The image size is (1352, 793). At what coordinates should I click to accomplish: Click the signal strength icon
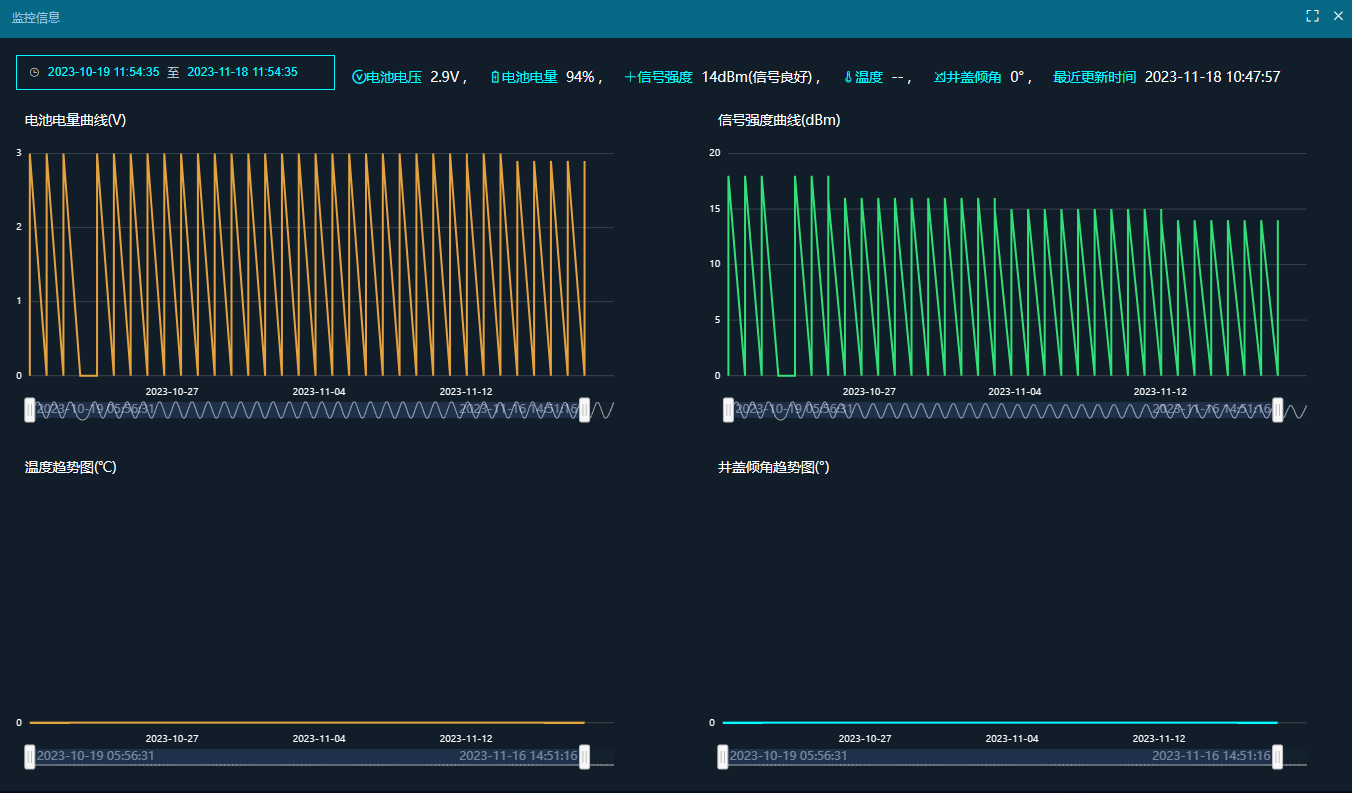click(x=630, y=77)
